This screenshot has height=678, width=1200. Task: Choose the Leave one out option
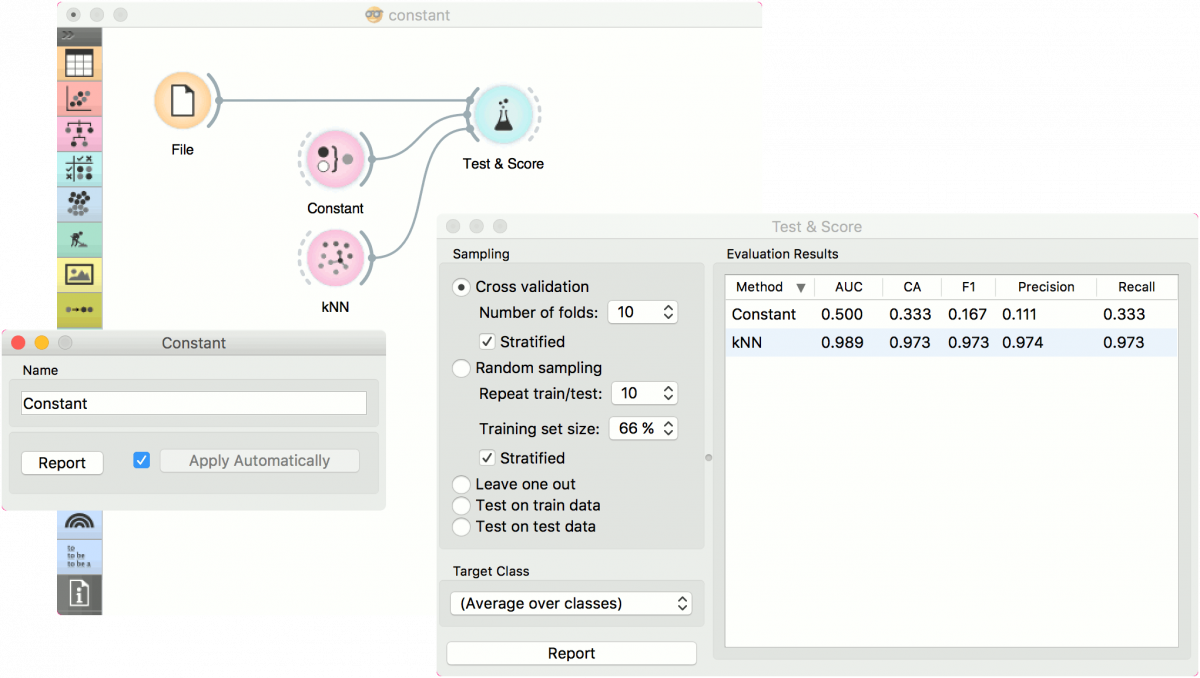pos(461,484)
